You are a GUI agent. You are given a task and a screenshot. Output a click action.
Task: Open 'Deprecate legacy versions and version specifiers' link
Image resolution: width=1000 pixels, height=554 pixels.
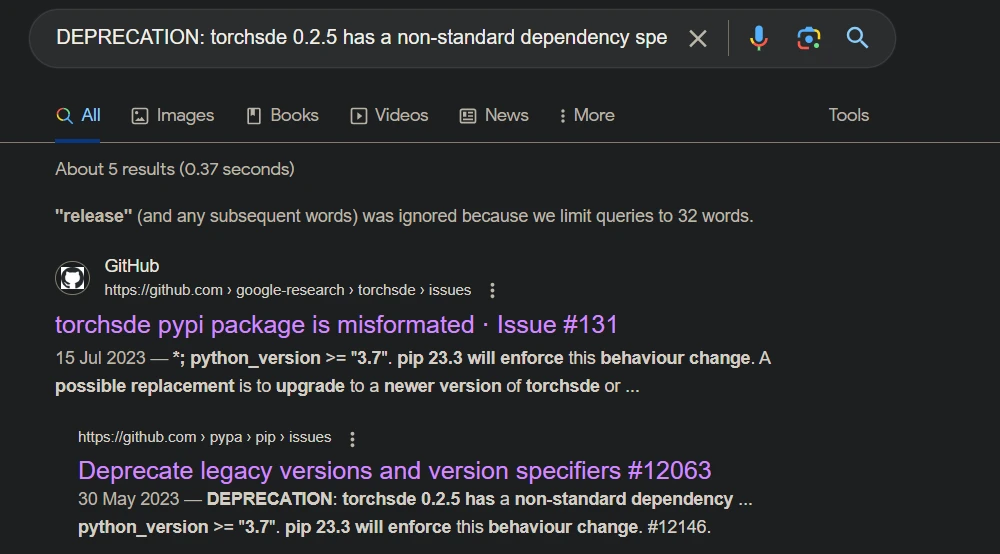pyautogui.click(x=394, y=470)
